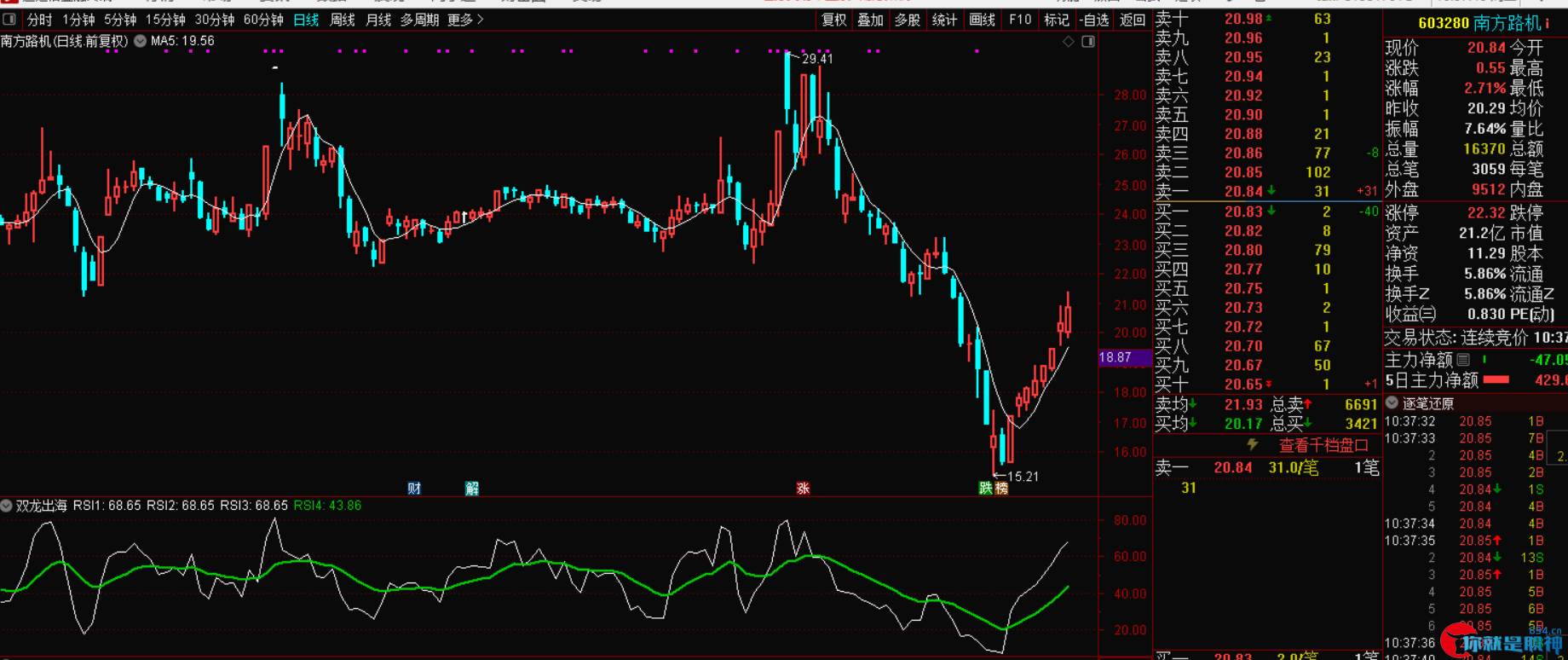Click the 卖一 price 20.84
Image resolution: width=1568 pixels, height=660 pixels.
(1244, 192)
